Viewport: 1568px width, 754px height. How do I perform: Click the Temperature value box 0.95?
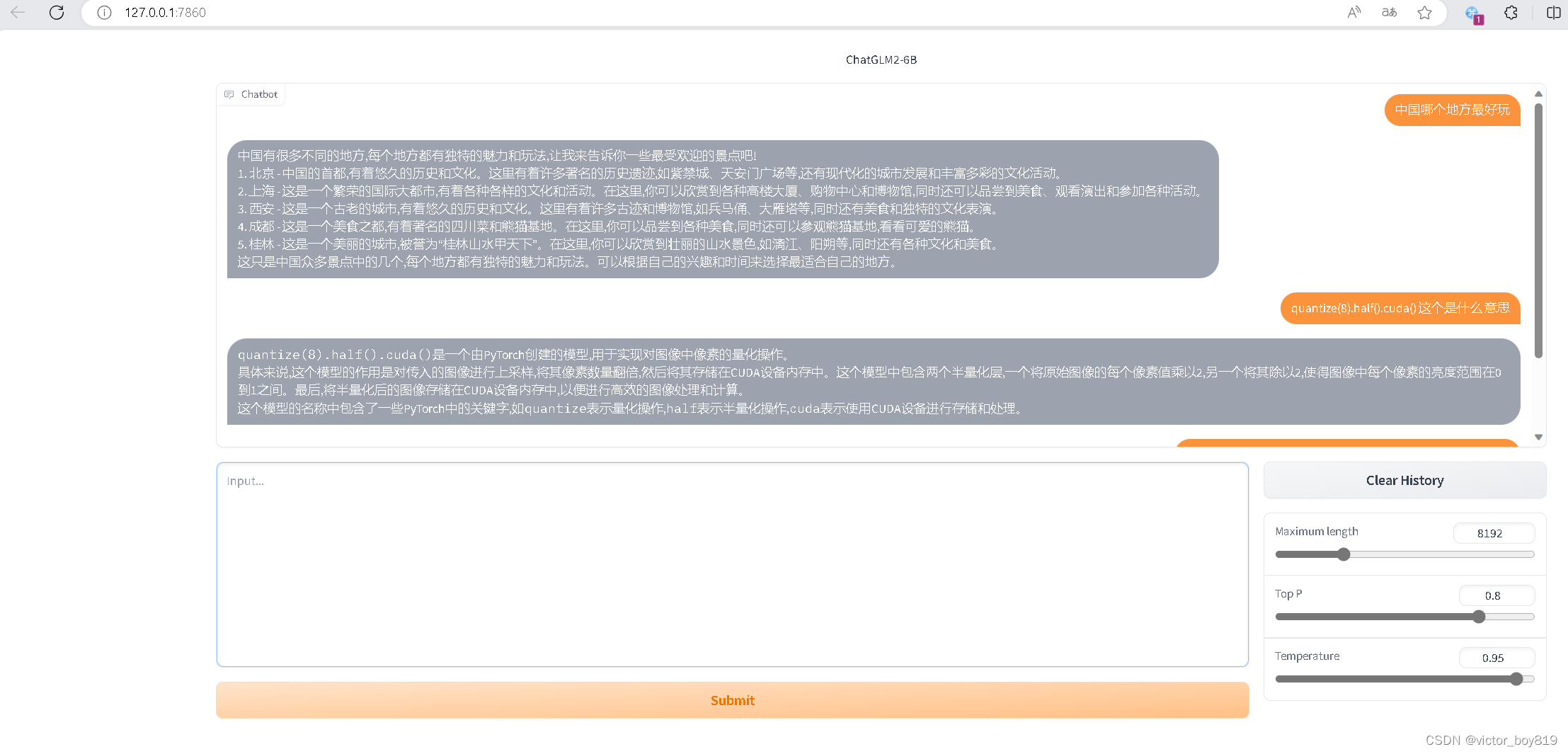1497,658
